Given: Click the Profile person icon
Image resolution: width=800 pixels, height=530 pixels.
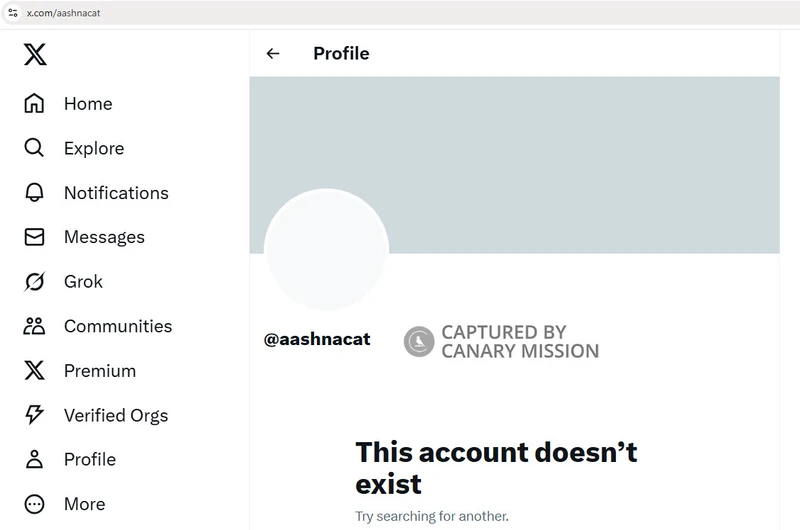Looking at the screenshot, I should (35, 460).
